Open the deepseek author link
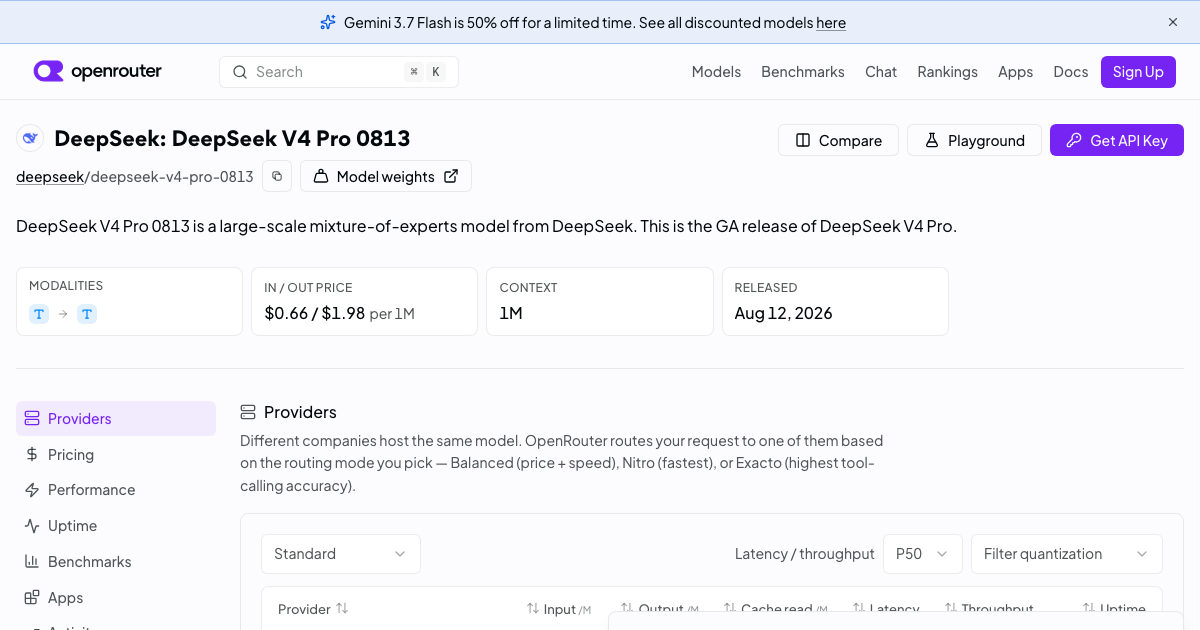1200x630 pixels. pos(49,177)
